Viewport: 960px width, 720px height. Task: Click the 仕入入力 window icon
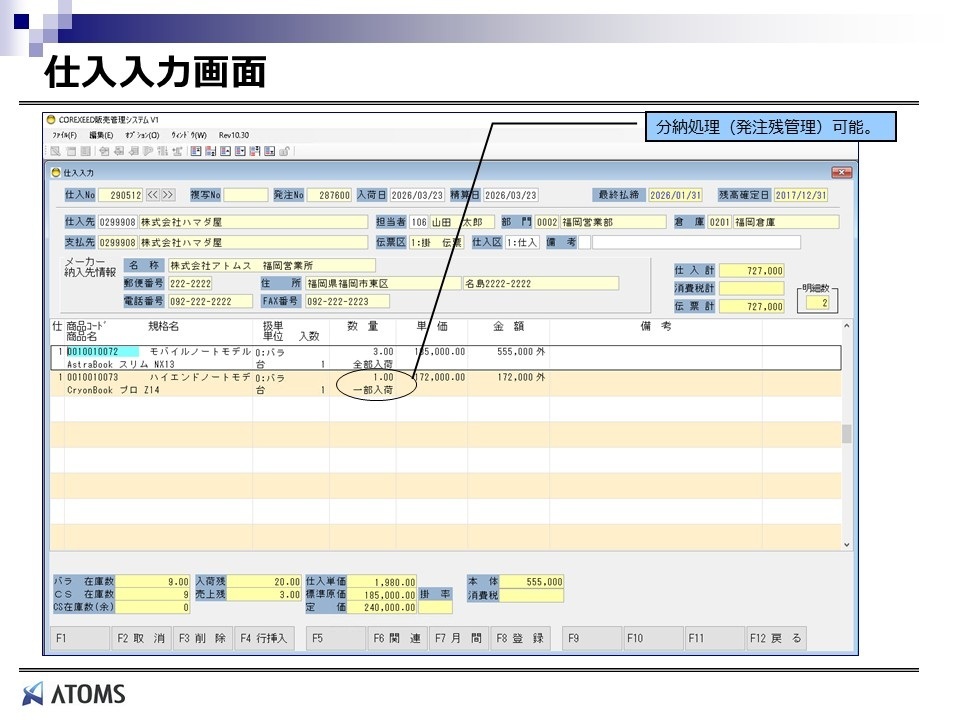tap(56, 173)
